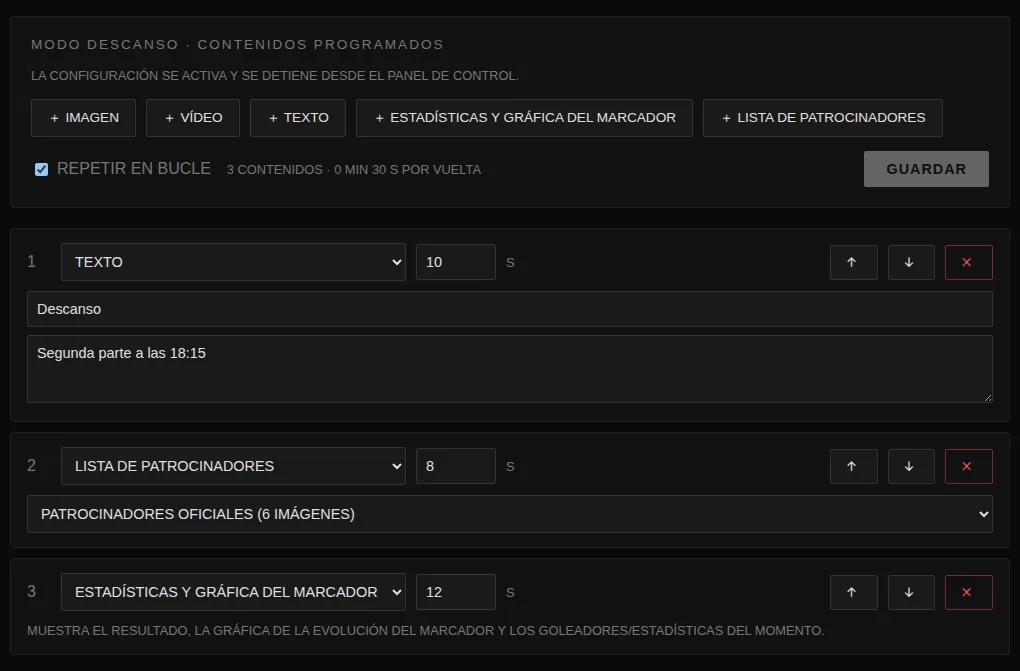Click the Muestra el resultado description text
Viewport: 1020px width, 671px height.
[x=425, y=631]
